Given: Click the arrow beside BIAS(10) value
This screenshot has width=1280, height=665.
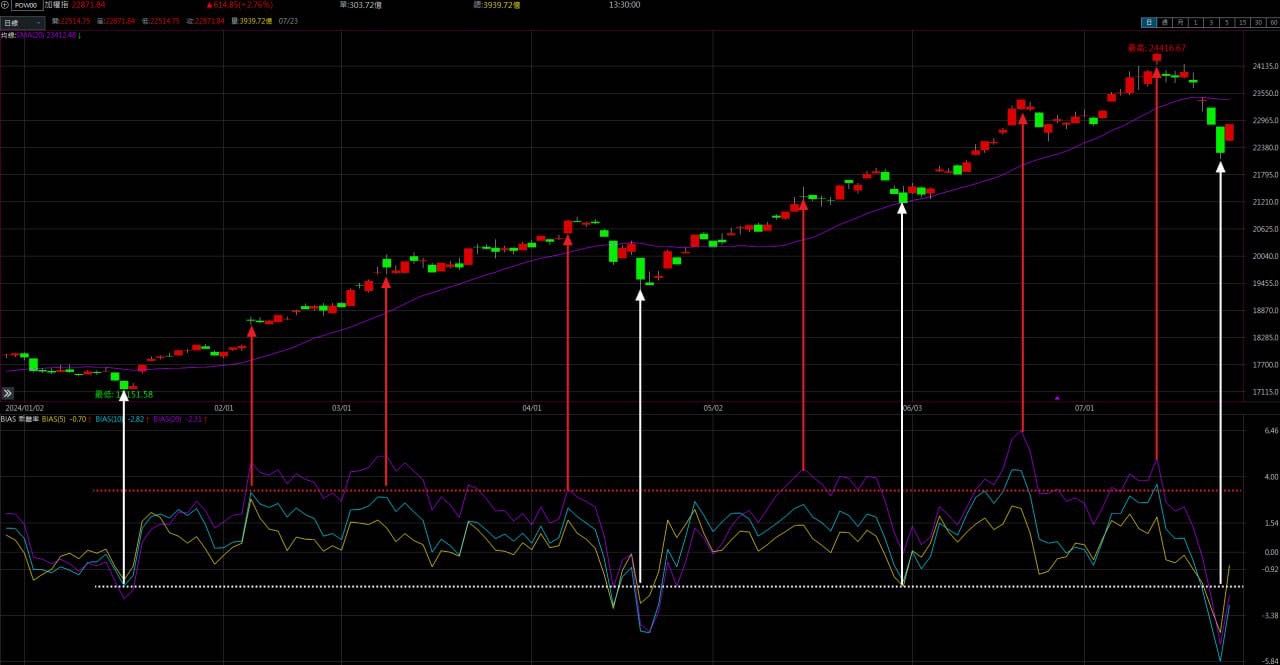Looking at the screenshot, I should (148, 419).
